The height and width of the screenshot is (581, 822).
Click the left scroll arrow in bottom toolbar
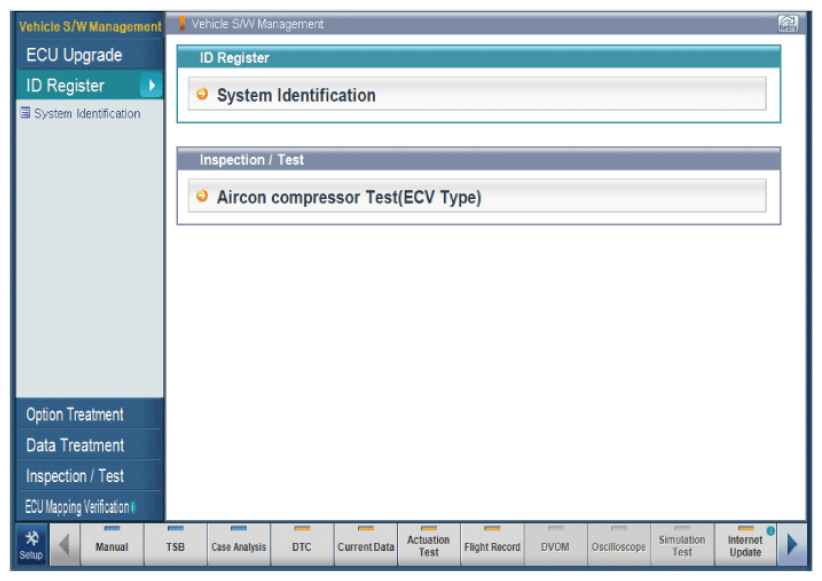[64, 545]
